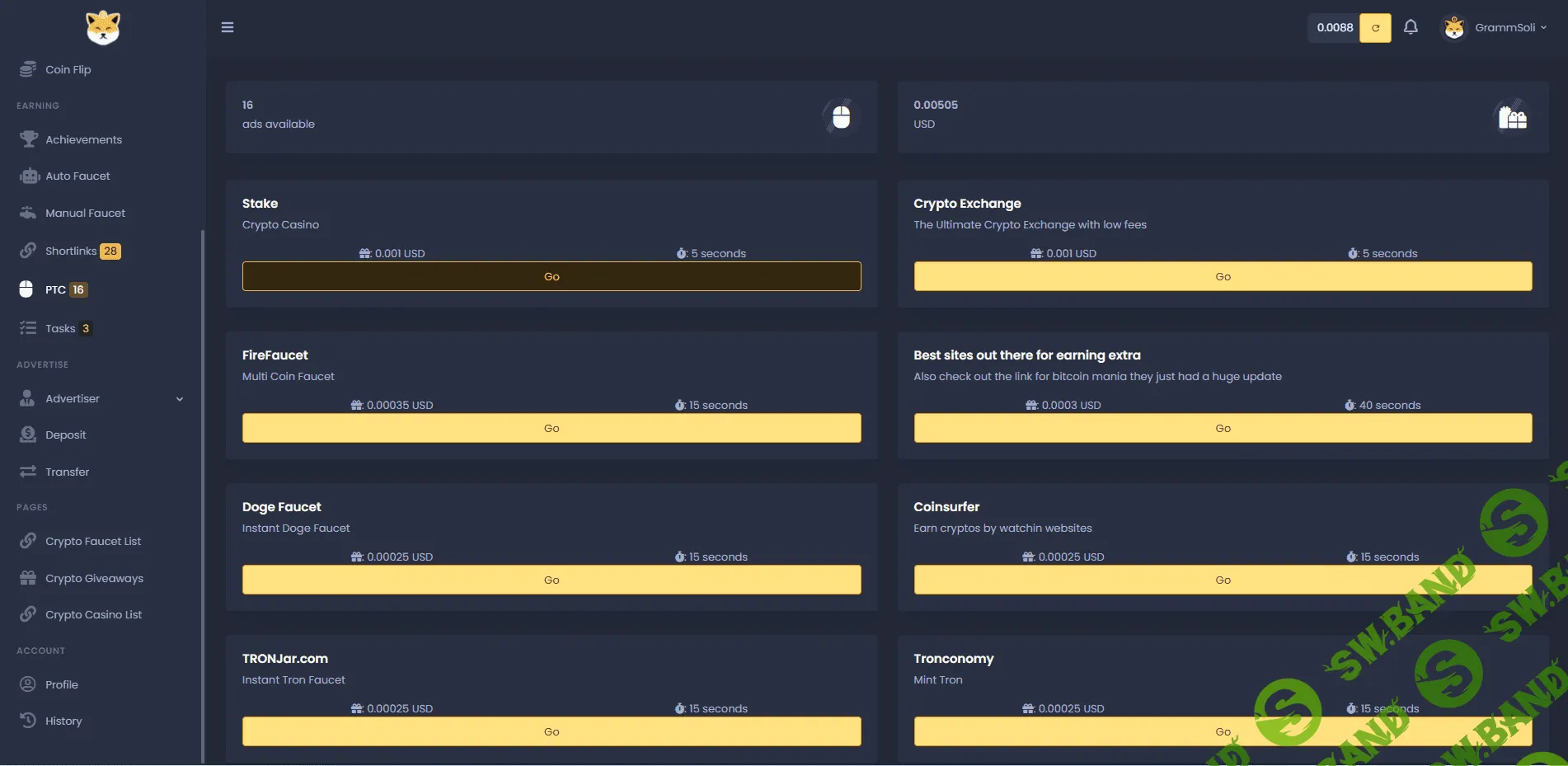Click Go for Crypto Exchange ad
This screenshot has height=766, width=1568.
pos(1223,276)
